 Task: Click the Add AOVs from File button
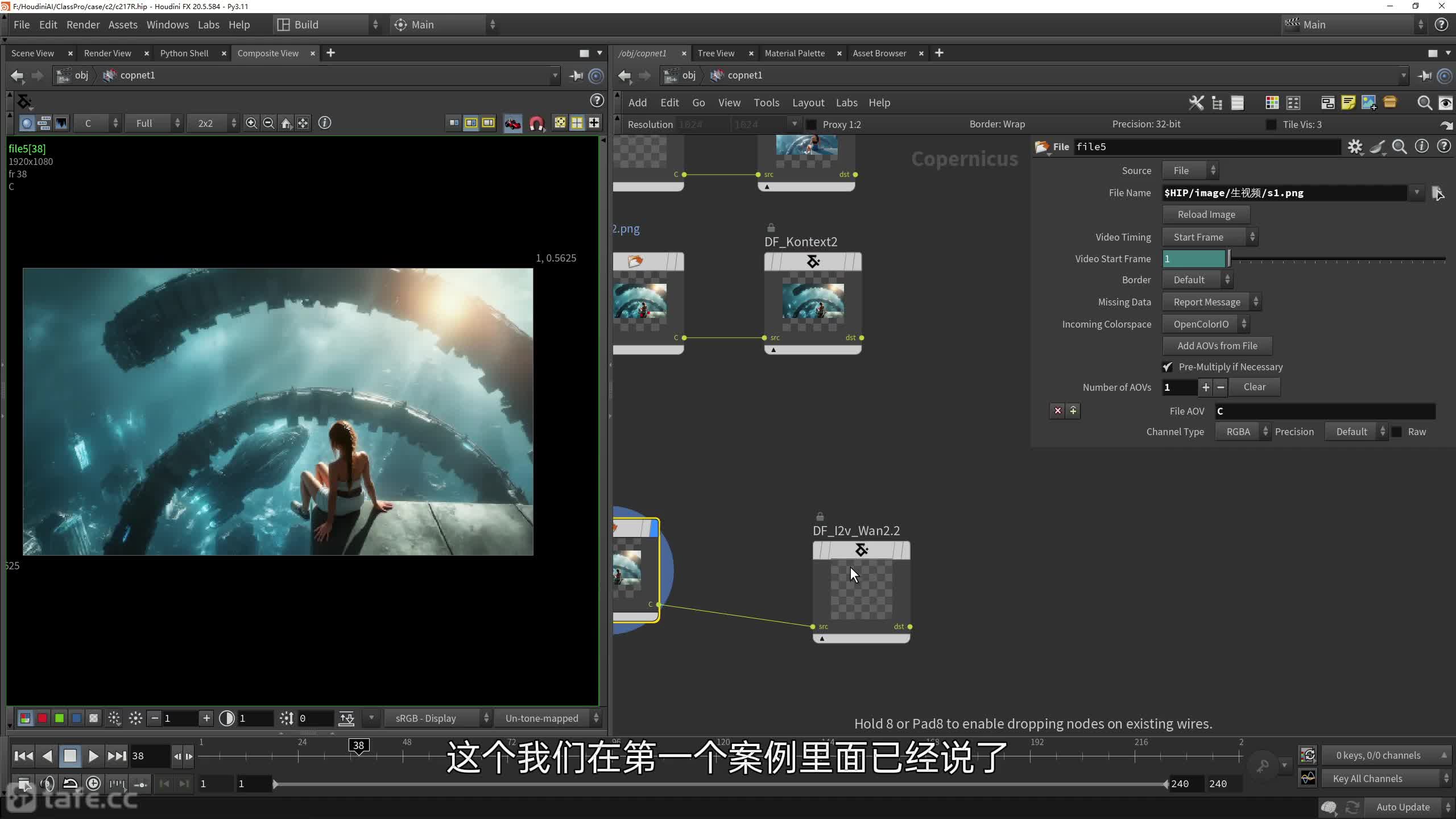tap(1217, 346)
